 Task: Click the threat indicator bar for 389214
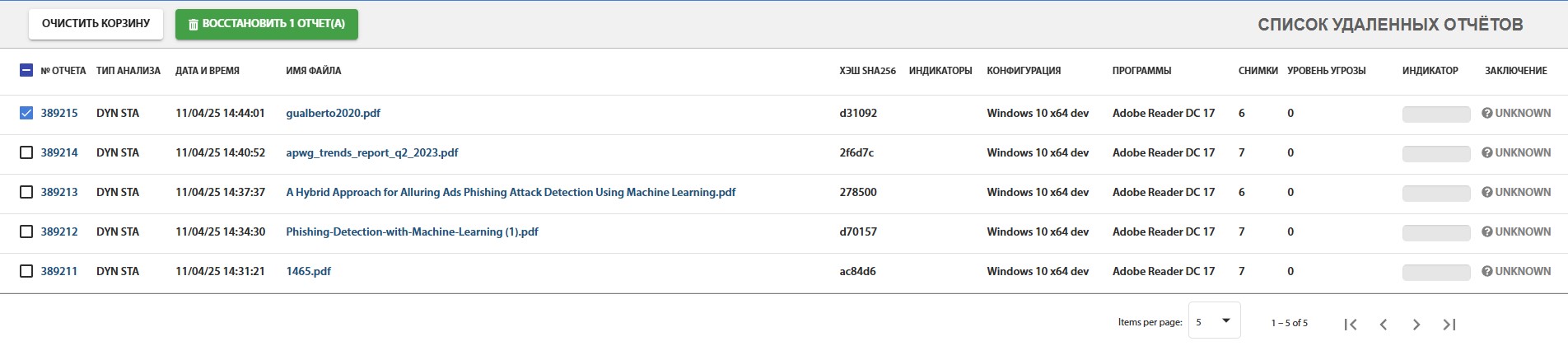click(x=1435, y=153)
